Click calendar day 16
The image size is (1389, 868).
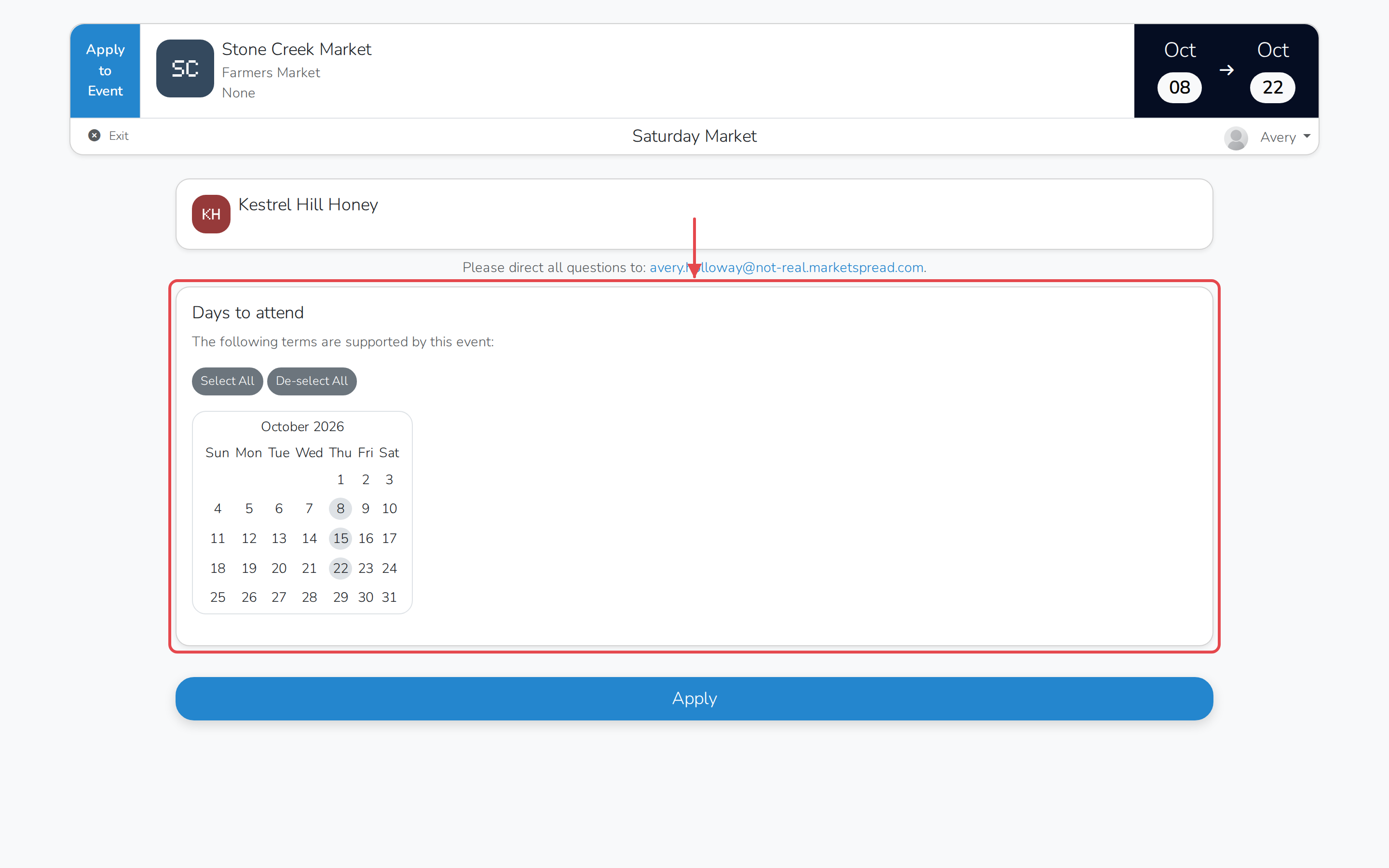366,539
